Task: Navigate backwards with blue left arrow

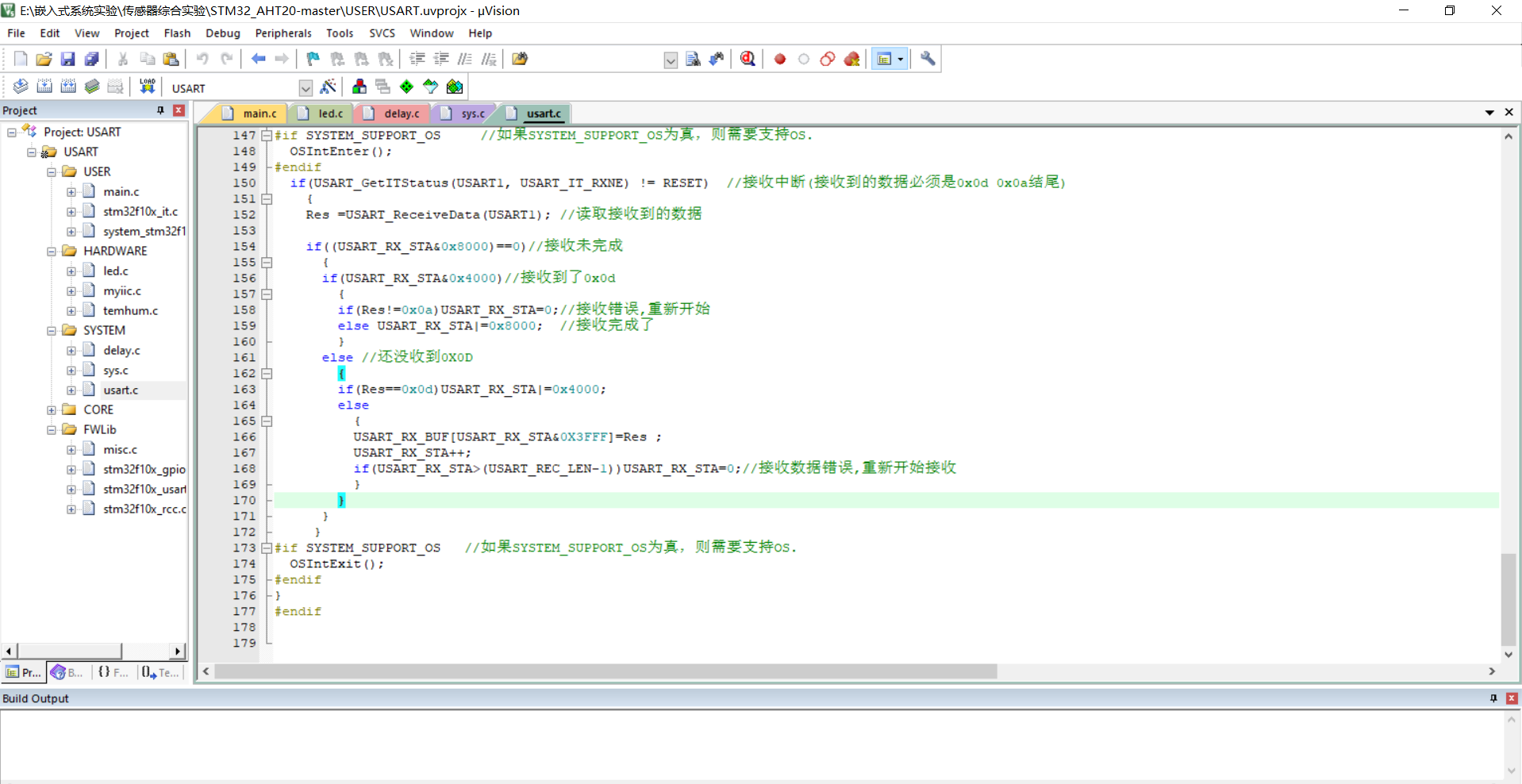Action: coord(258,59)
